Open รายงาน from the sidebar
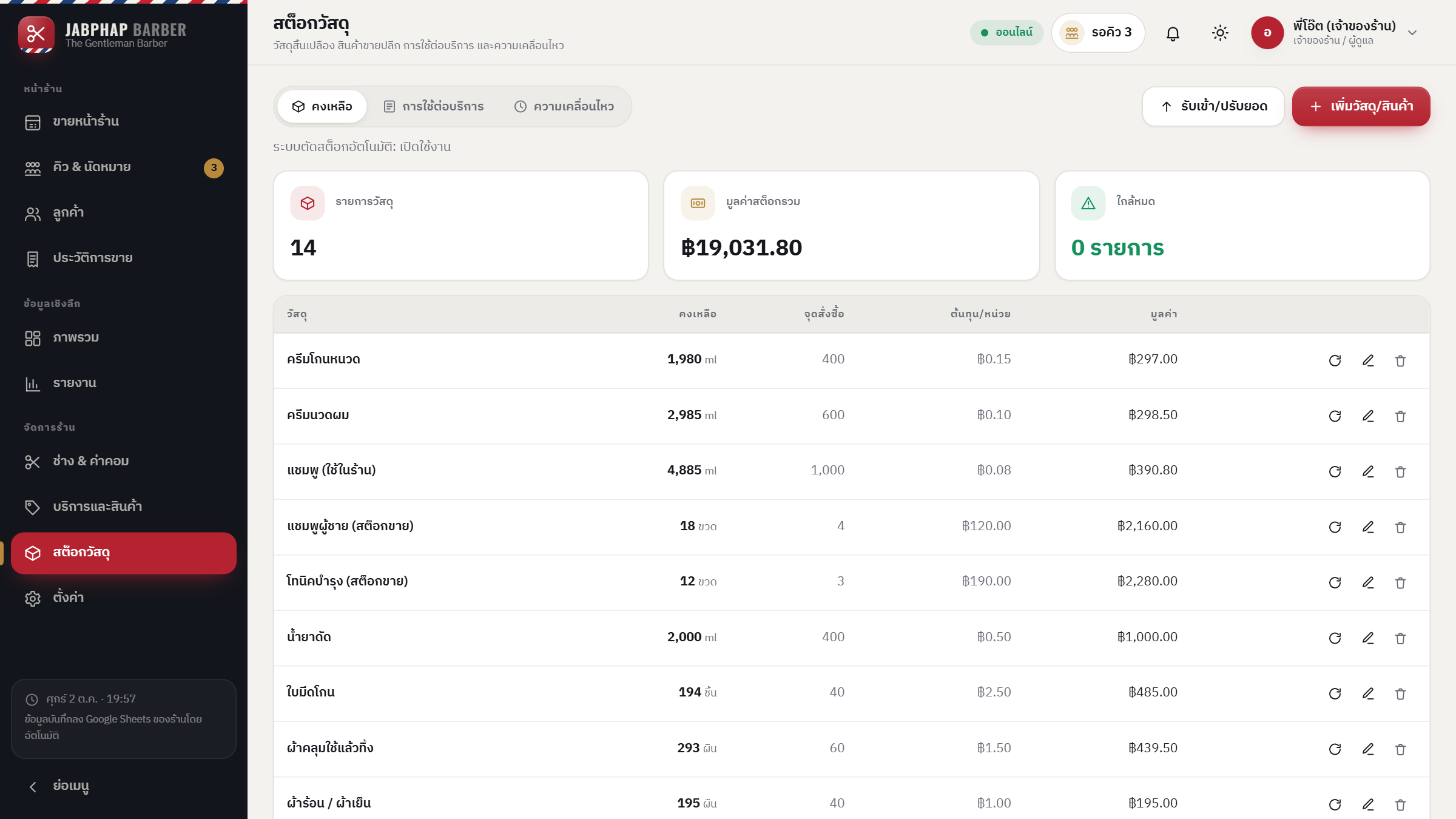This screenshot has width=1456, height=819. point(124,383)
